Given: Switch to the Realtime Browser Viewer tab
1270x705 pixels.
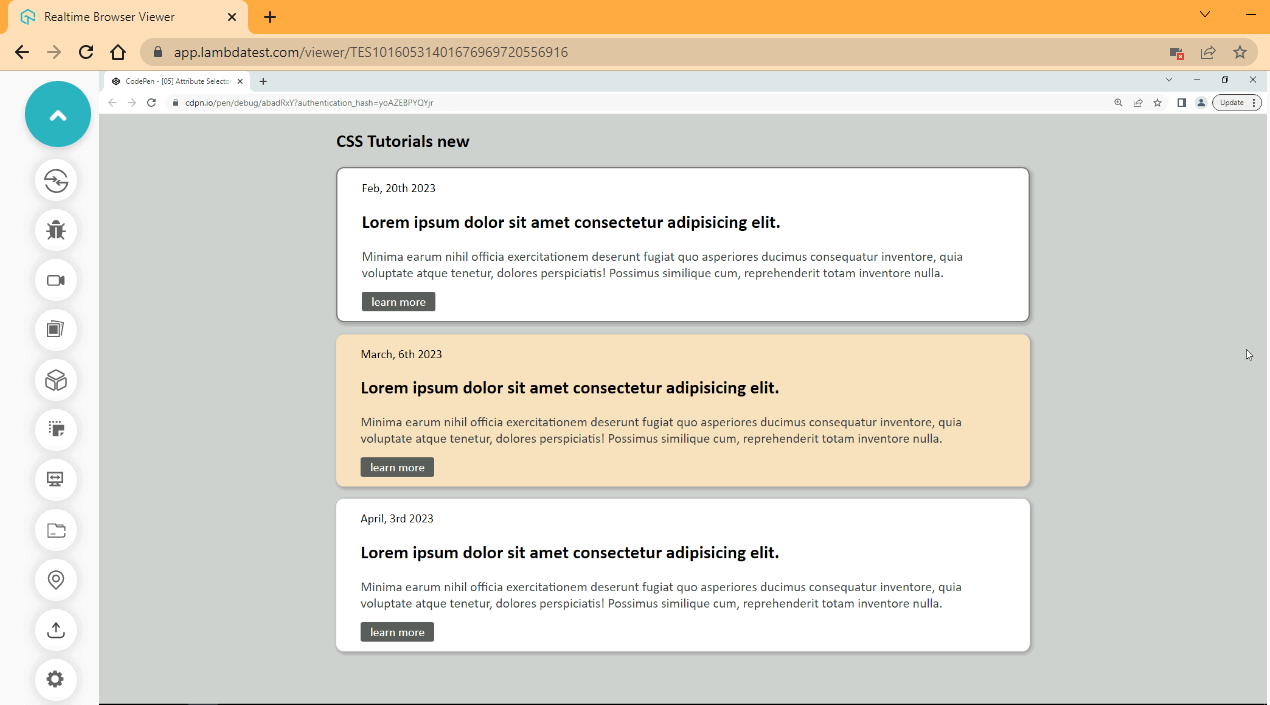Looking at the screenshot, I should (110, 17).
